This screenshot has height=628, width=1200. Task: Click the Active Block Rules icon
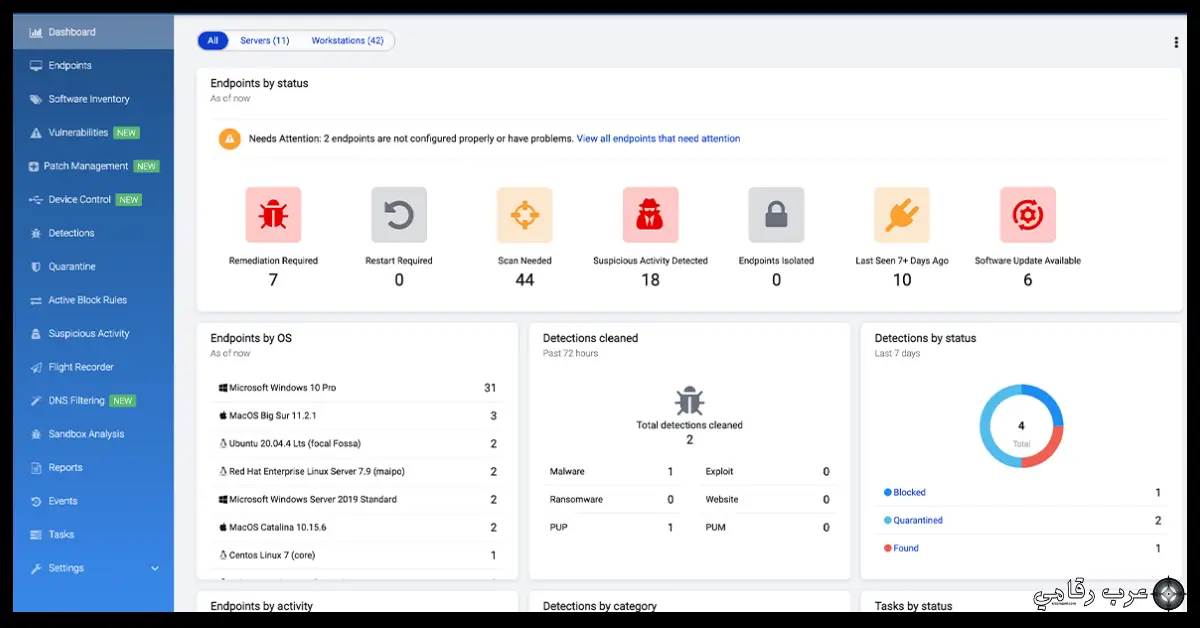(36, 300)
